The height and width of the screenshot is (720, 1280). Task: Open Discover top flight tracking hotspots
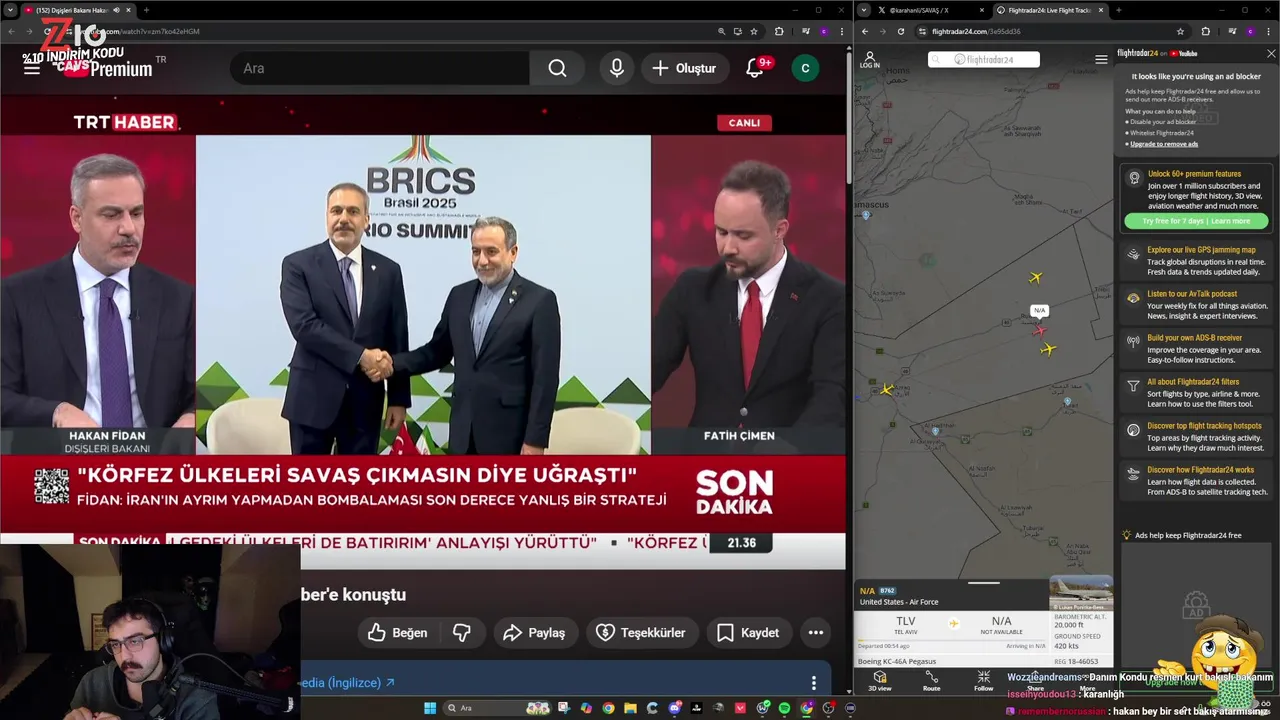click(x=1197, y=436)
